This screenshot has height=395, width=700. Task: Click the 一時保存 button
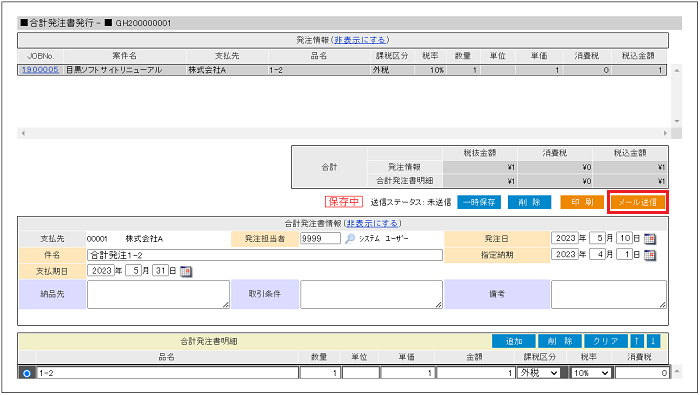(x=479, y=202)
